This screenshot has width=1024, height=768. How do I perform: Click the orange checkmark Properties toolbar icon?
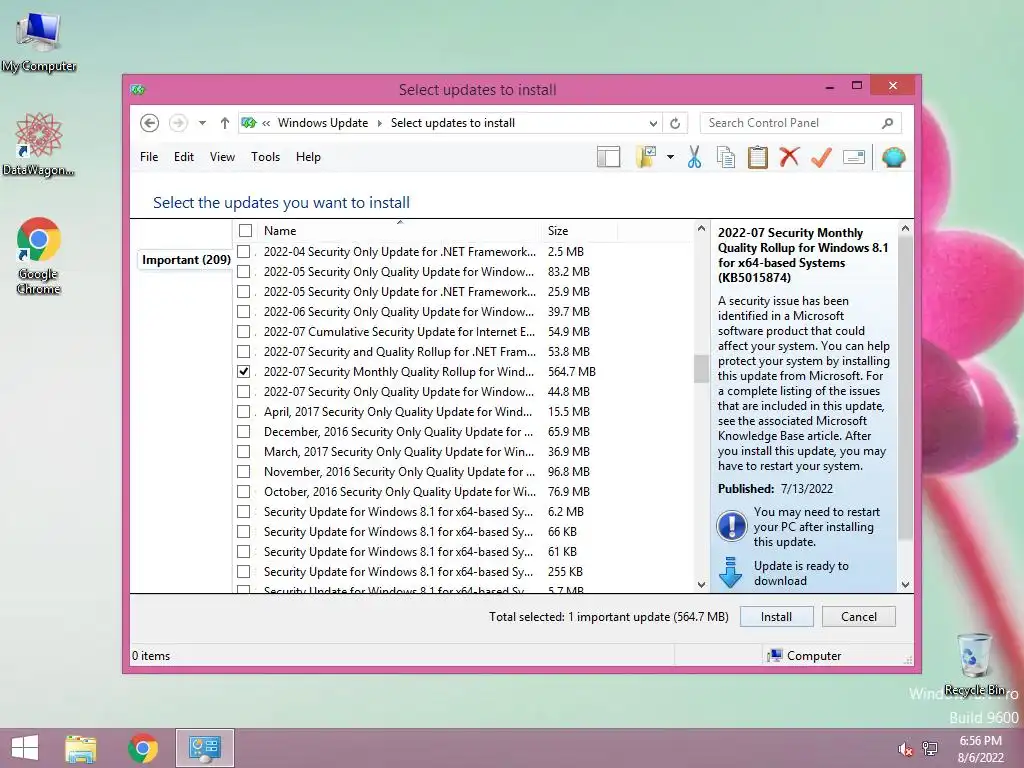pos(822,157)
